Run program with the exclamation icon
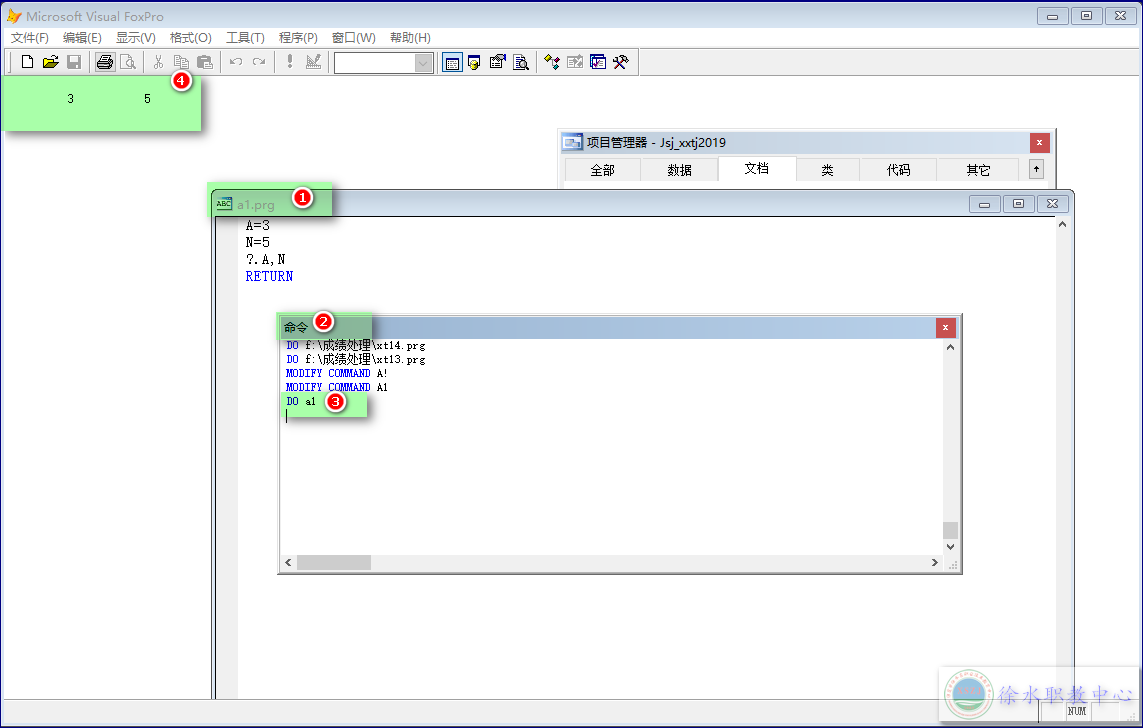 [290, 62]
